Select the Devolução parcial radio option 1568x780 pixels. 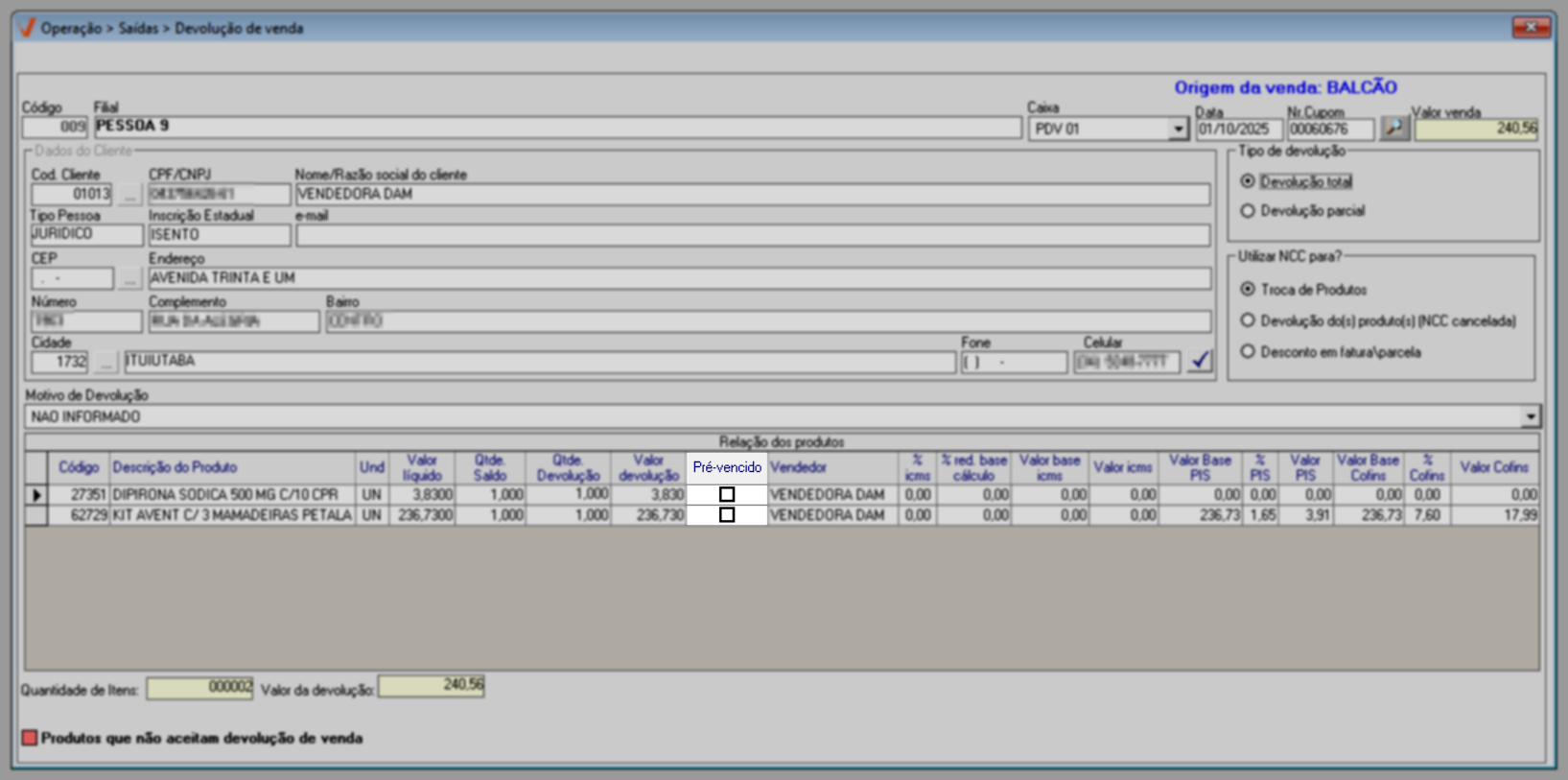(x=1248, y=211)
